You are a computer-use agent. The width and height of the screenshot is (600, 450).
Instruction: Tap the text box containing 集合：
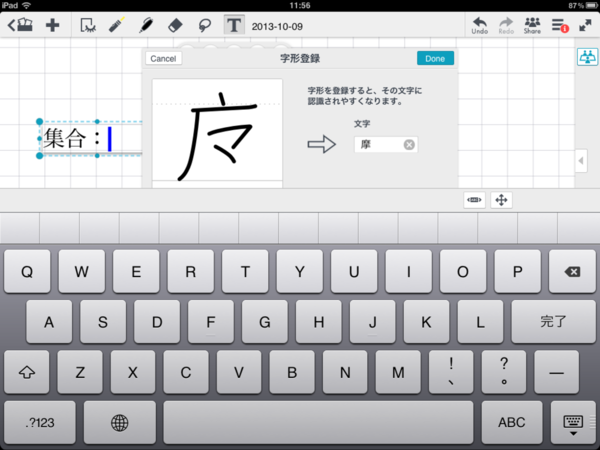tap(91, 139)
